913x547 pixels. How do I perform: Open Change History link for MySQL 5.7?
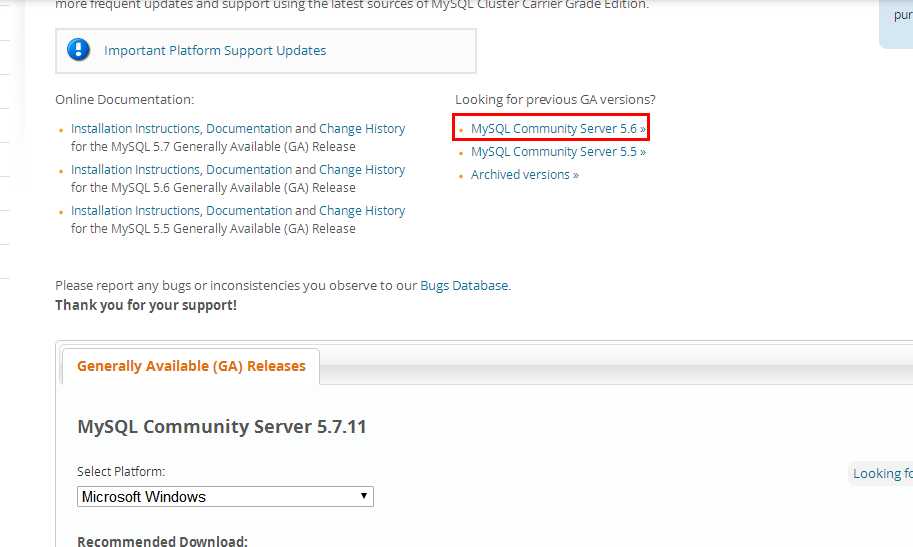[362, 128]
